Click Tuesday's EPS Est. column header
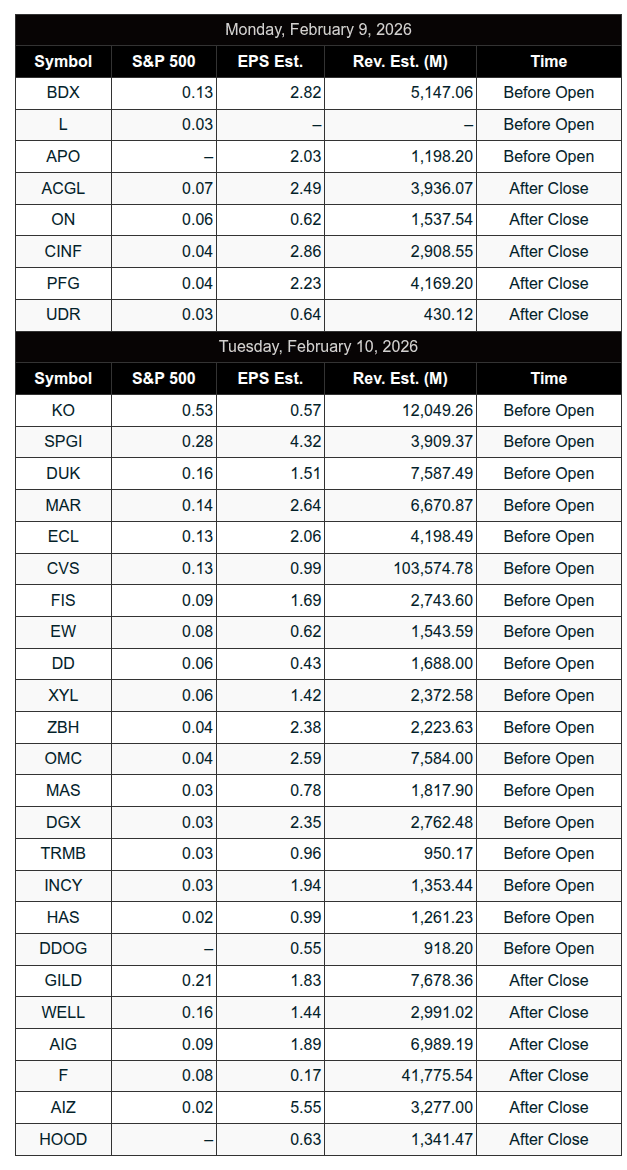 pyautogui.click(x=270, y=378)
